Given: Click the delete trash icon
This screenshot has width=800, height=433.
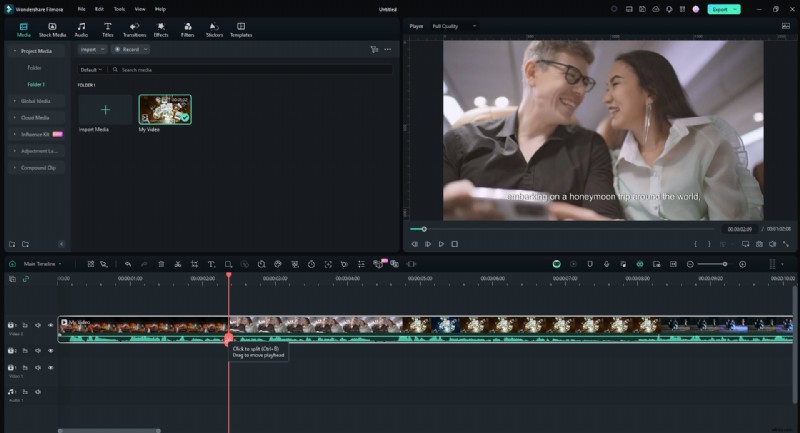Looking at the screenshot, I should point(161,264).
